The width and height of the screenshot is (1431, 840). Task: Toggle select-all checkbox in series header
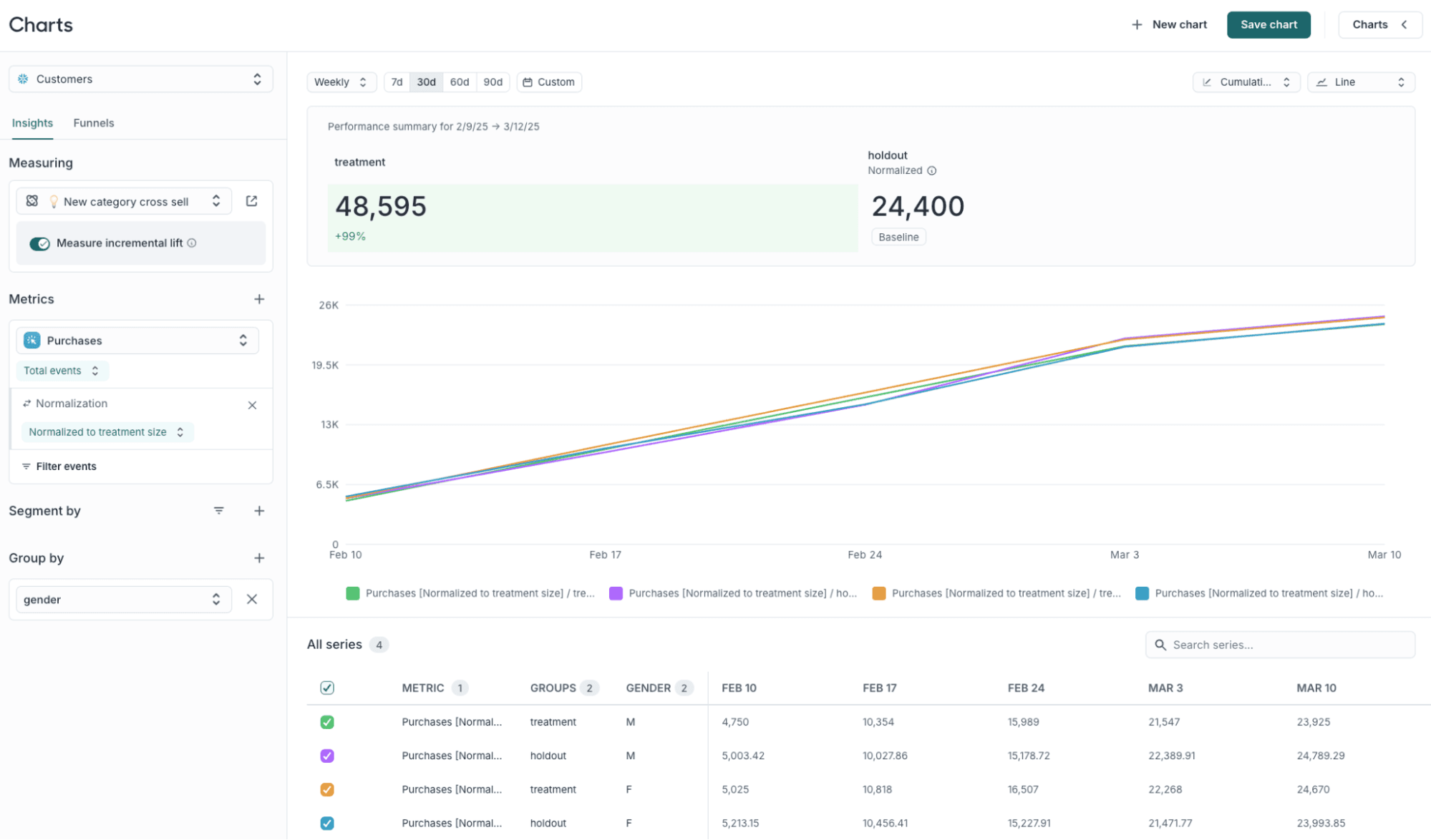point(327,688)
